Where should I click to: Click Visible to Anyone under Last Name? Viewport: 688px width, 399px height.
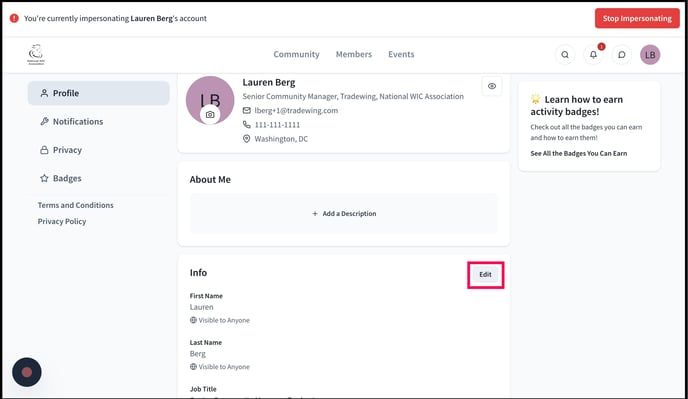pos(219,367)
